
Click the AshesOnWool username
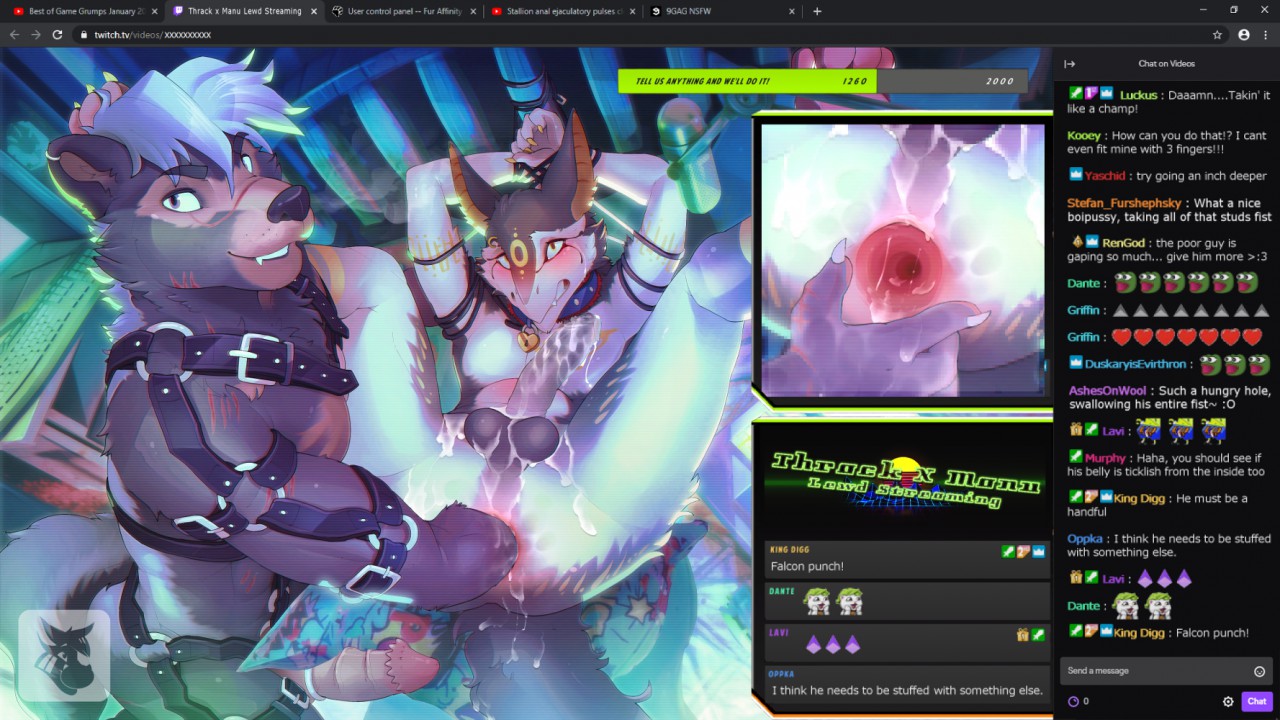[x=1107, y=391]
